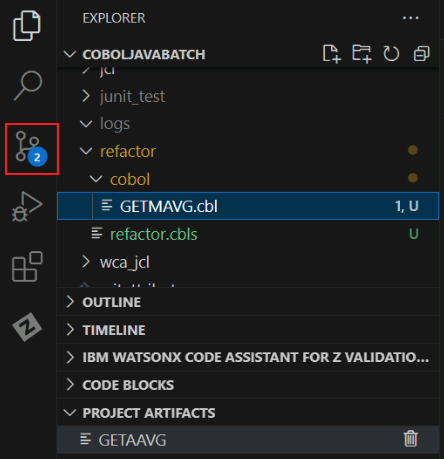
Task: Click the file icon beside refactor.cbls
Action: pos(97,233)
